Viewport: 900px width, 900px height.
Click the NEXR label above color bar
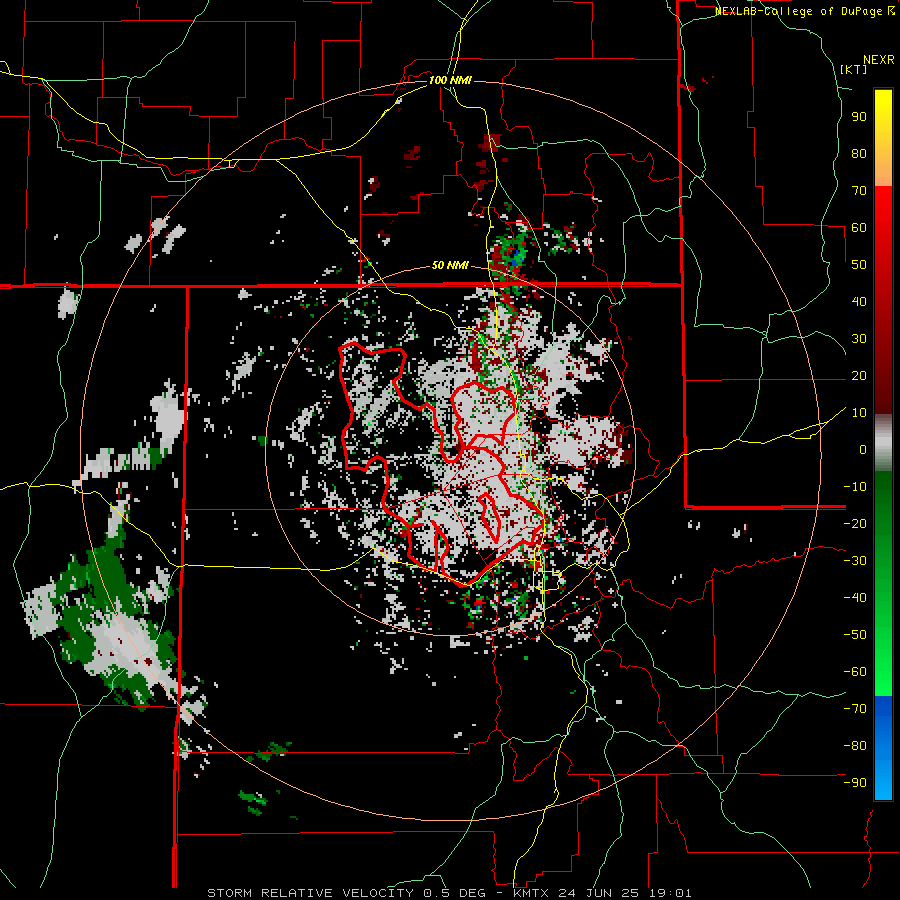pos(879,60)
